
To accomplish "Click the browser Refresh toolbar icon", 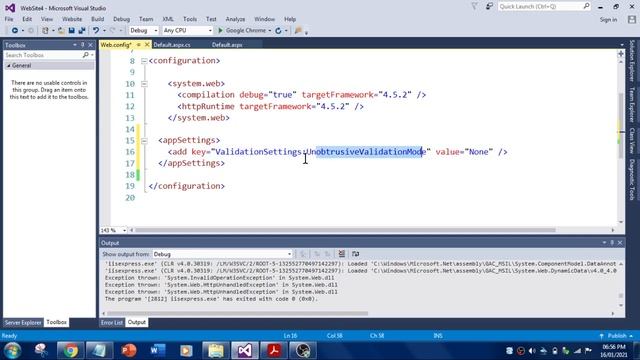I will tap(278, 31).
